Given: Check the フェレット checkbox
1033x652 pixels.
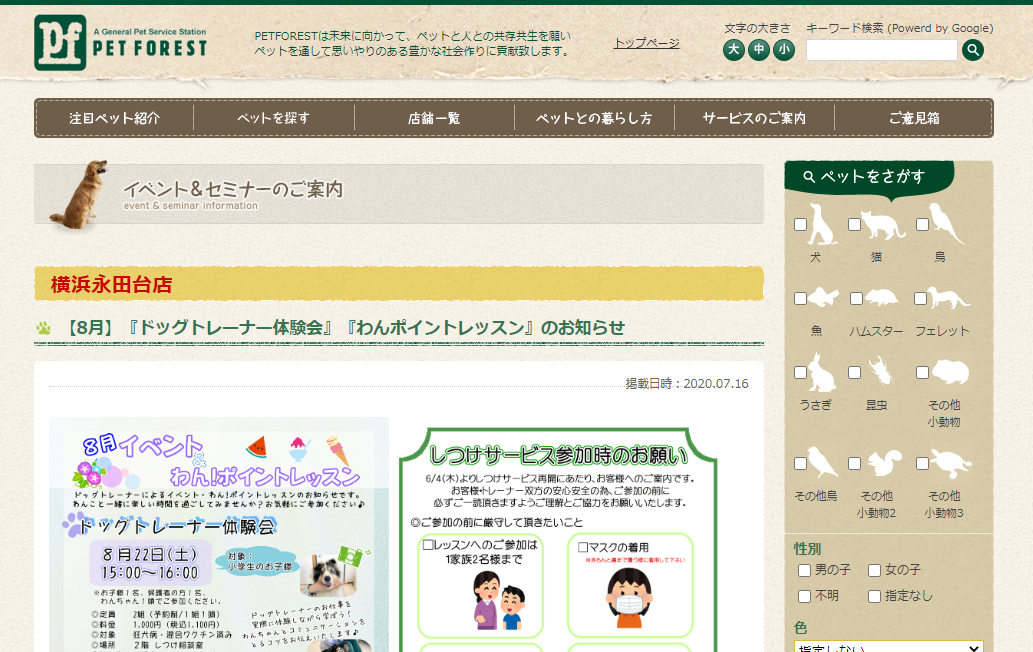Looking at the screenshot, I should pyautogui.click(x=920, y=298).
